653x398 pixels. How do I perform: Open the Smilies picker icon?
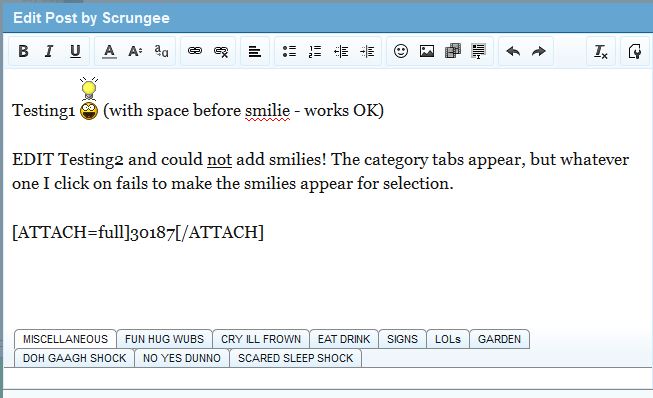401,51
